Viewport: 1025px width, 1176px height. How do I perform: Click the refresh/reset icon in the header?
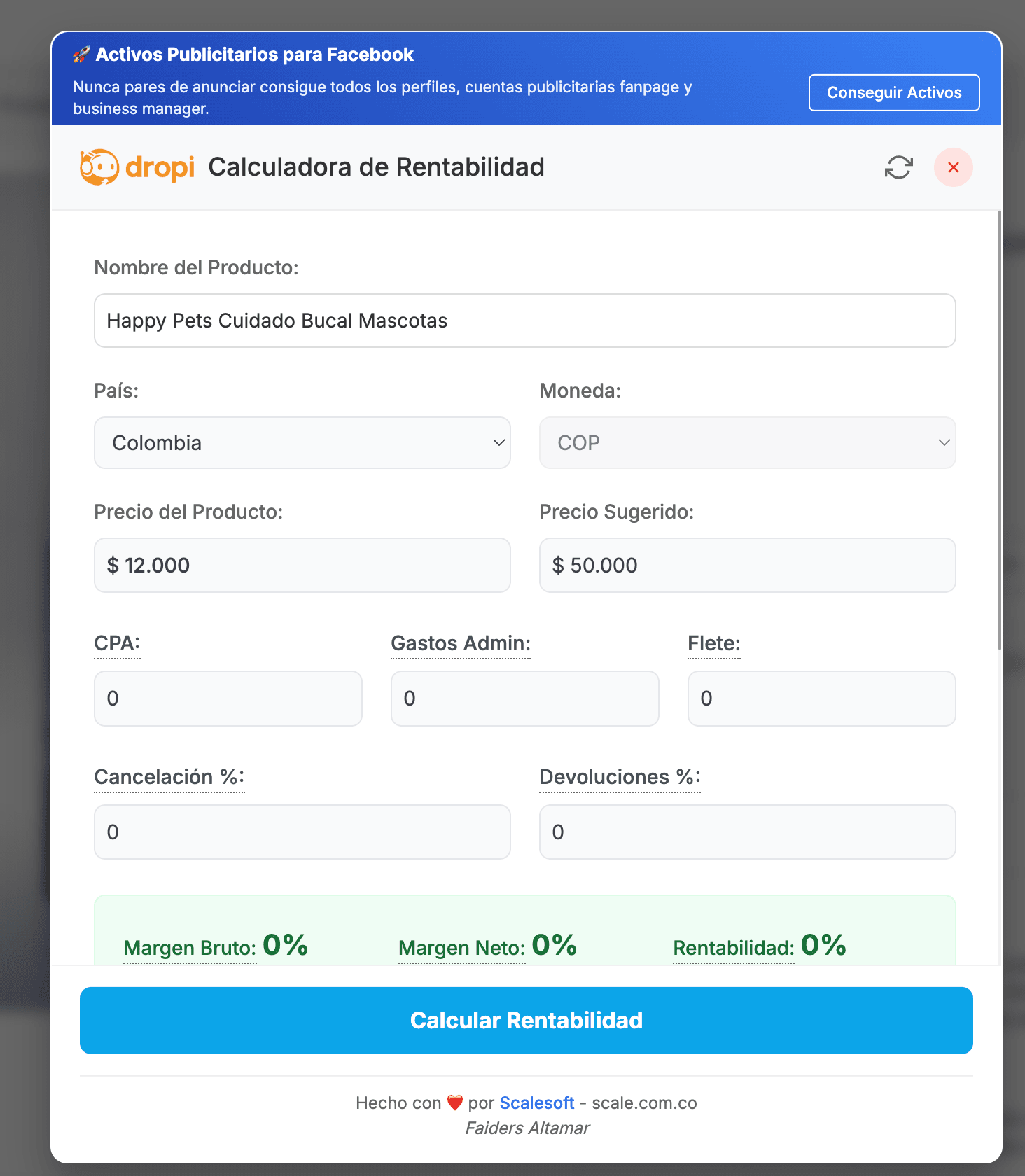pyautogui.click(x=899, y=167)
